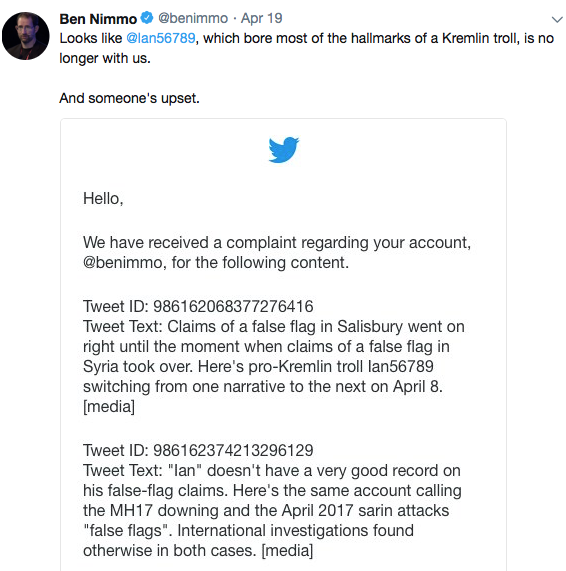The width and height of the screenshot is (566, 571).
Task: Open Ben Nimmo's profile avatar photo
Action: pyautogui.click(x=25, y=36)
